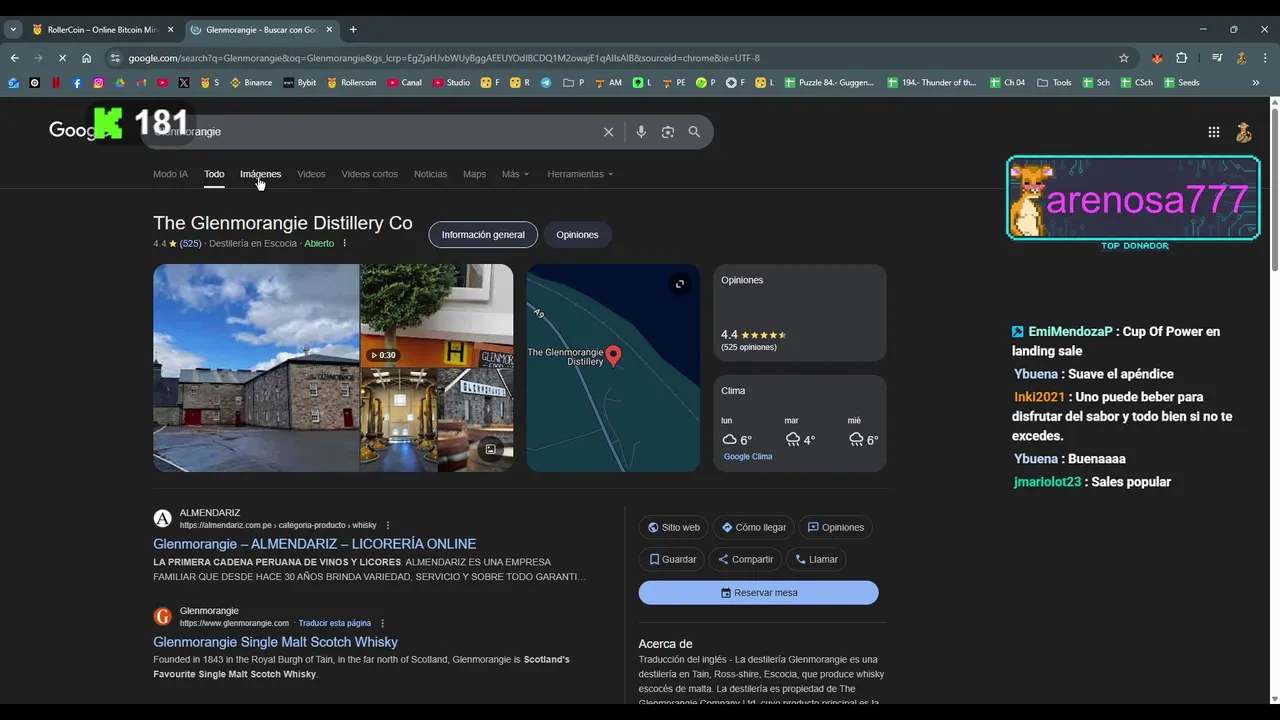Click the magnifying glass search icon
The image size is (1280, 720).
(694, 132)
